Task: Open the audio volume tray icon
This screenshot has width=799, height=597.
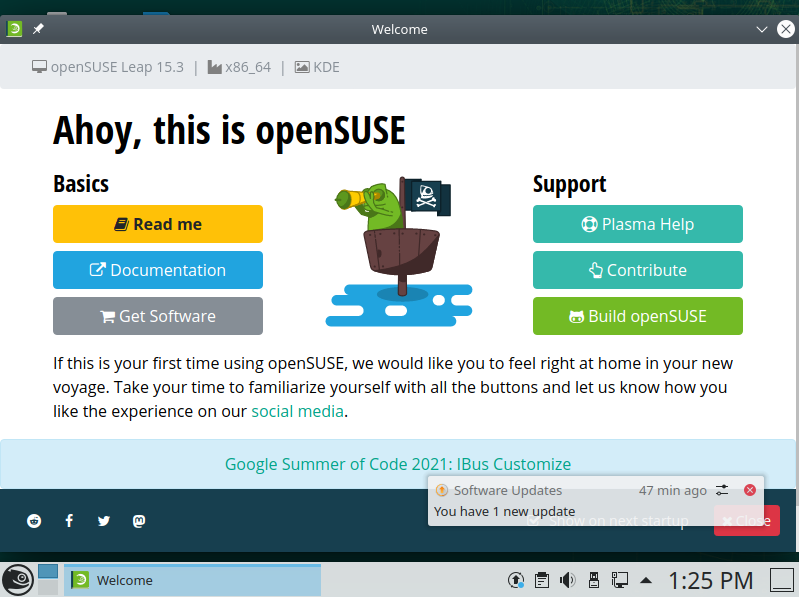Action: [x=568, y=580]
